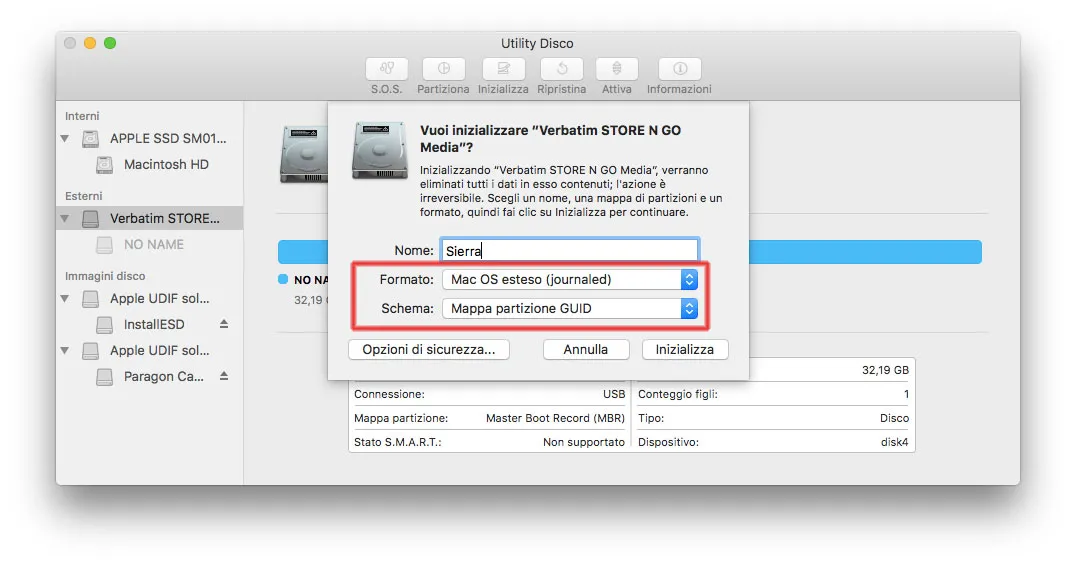Click the blue disk capacity bar
The image size is (1076, 565).
point(865,252)
